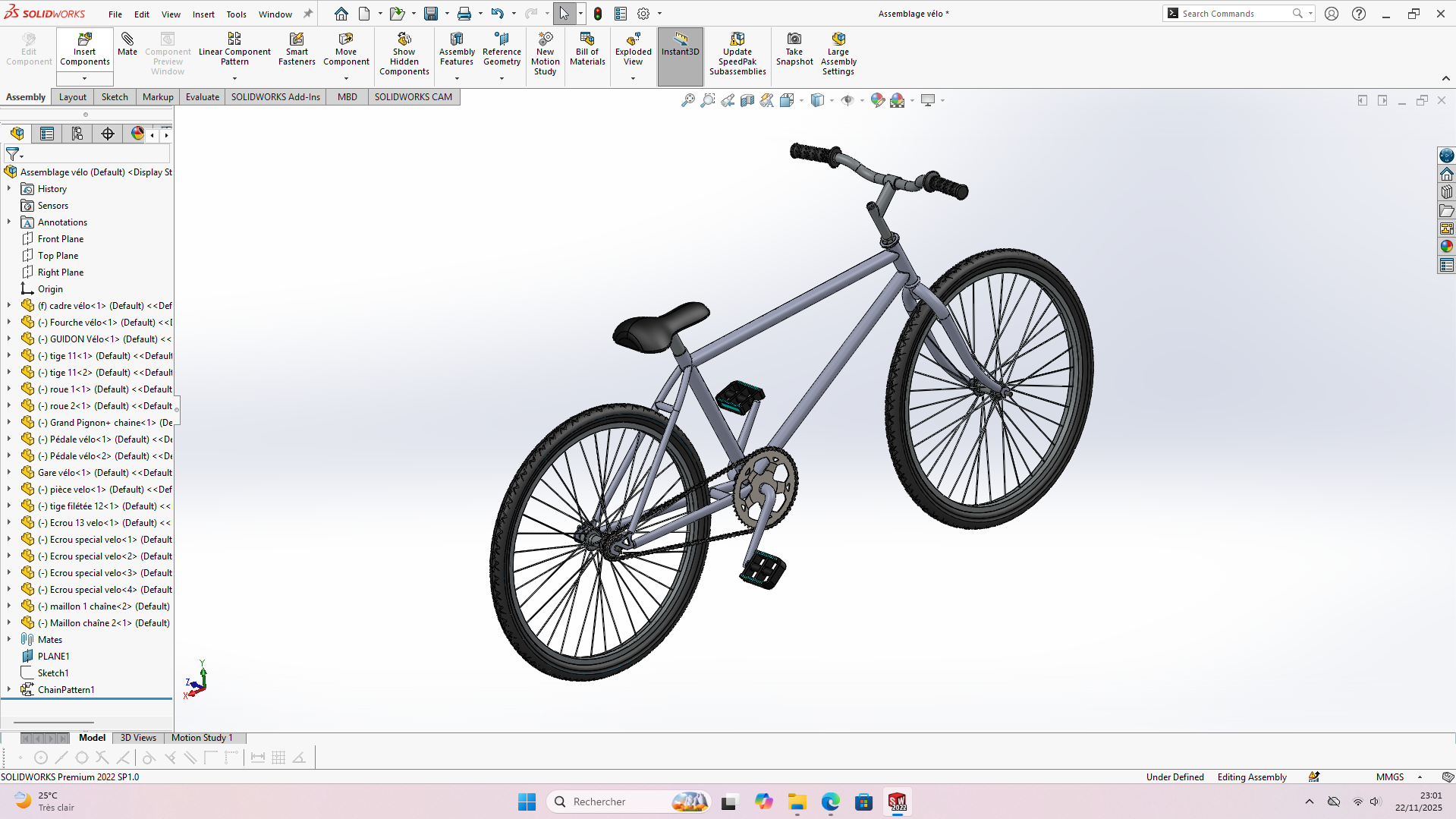Switch to the Sketch tab
Screen dimensions: 1456x819
pos(115,96)
